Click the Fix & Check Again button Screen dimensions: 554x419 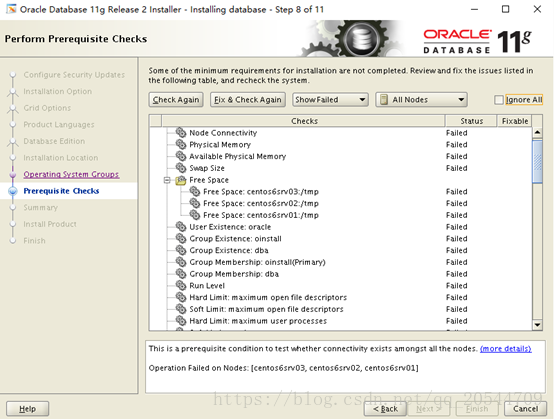point(248,100)
